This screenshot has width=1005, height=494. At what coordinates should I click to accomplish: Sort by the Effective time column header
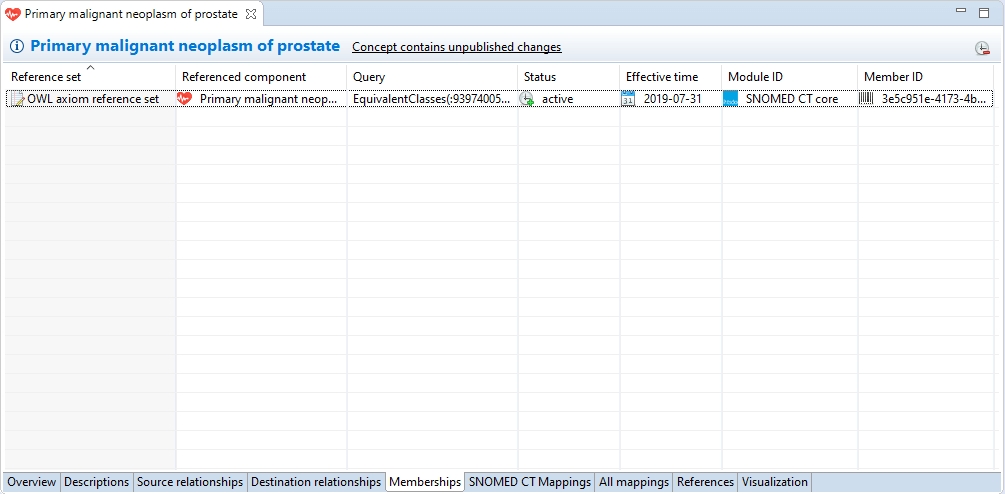661,77
